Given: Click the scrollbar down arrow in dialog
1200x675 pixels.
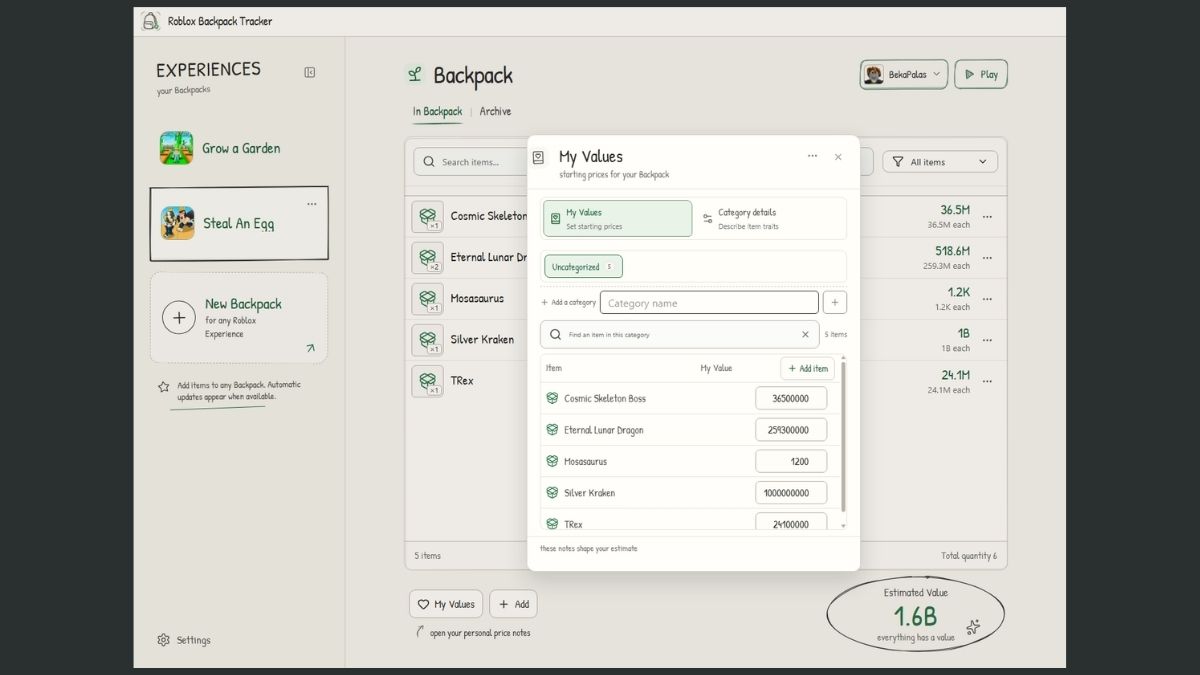Looking at the screenshot, I should tap(843, 525).
